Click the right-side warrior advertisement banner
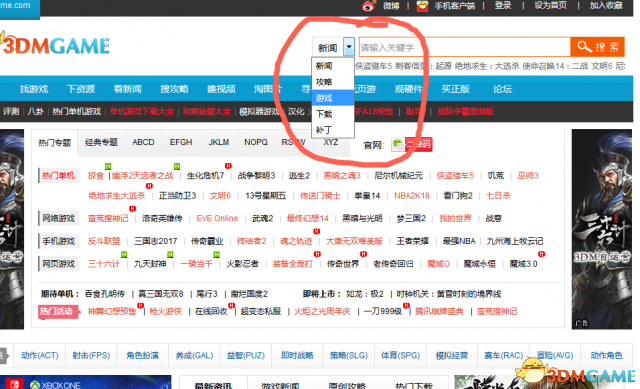 pos(602,229)
